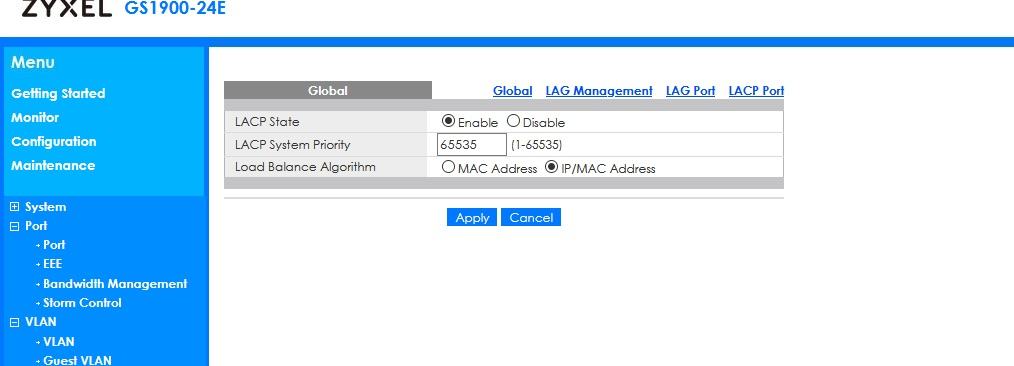Open the Monitor menu

pyautogui.click(x=35, y=118)
